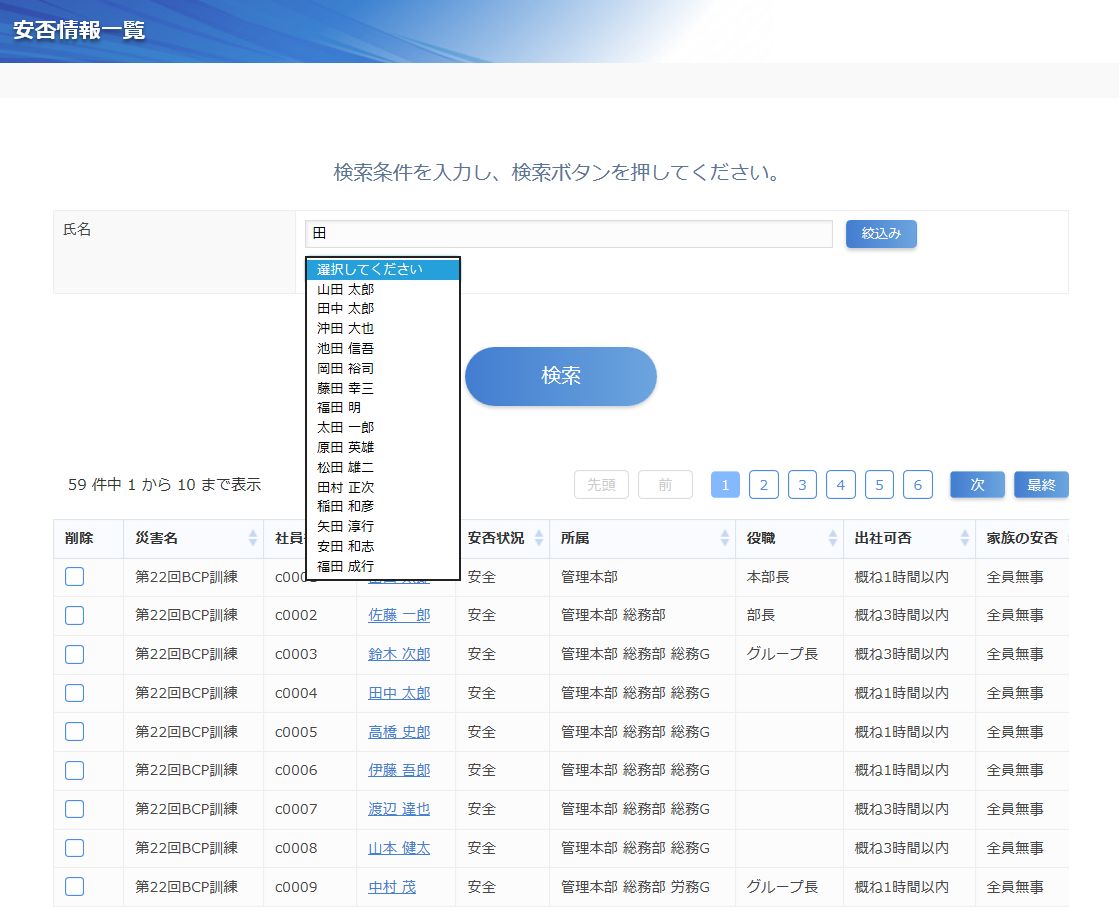The width and height of the screenshot is (1119, 907).
Task: Check the delete box for employee c0004
Action: (75, 693)
